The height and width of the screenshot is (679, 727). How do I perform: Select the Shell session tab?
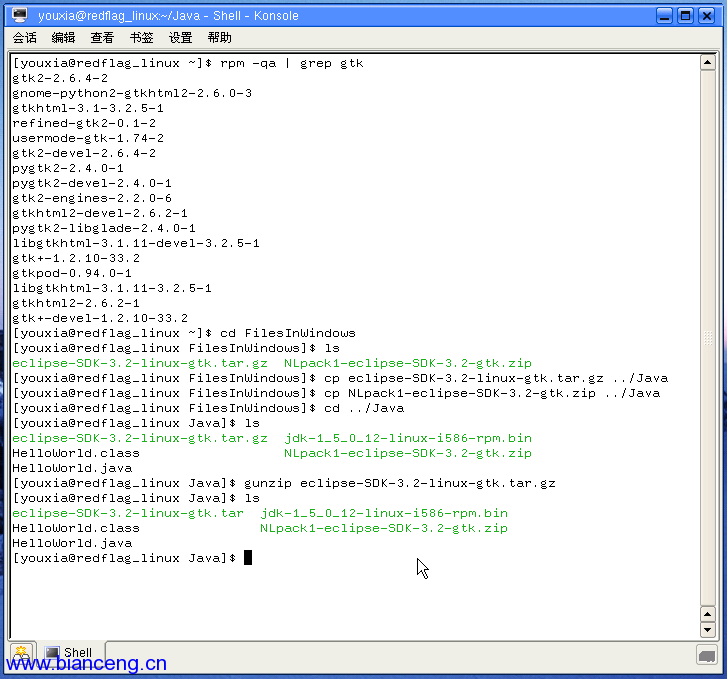click(70, 653)
